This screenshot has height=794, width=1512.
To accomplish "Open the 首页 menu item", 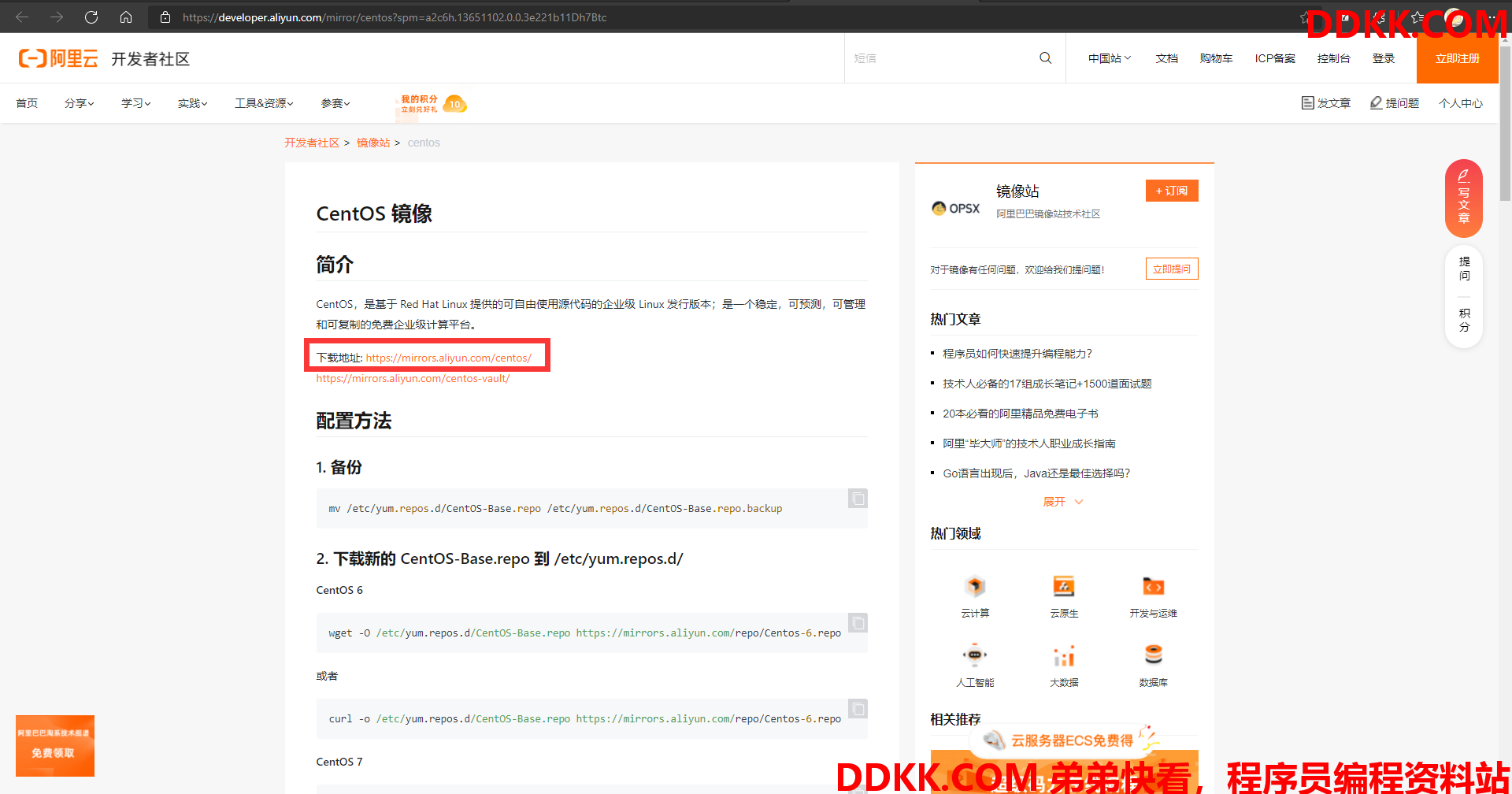I will (27, 103).
